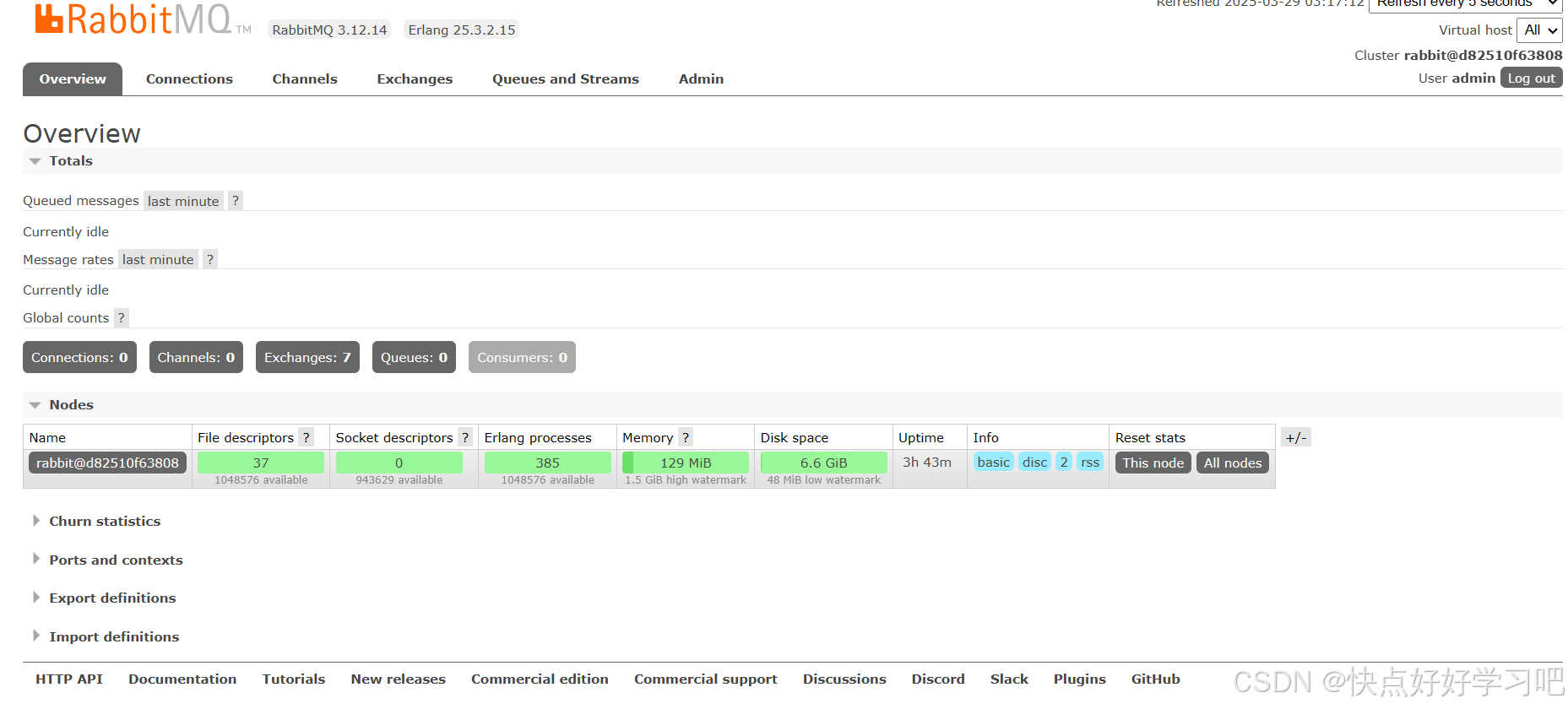The image size is (1568, 709).
Task: Open node rabbit@d82510f63808 details
Action: tap(107, 463)
